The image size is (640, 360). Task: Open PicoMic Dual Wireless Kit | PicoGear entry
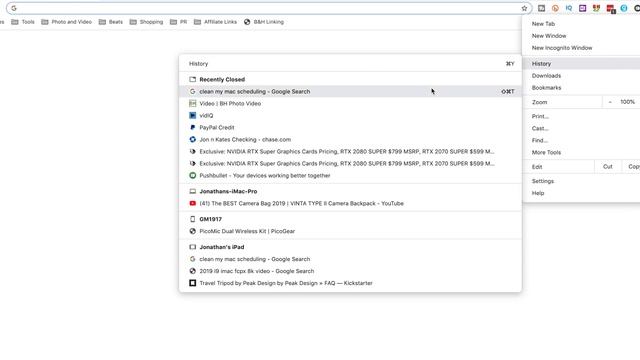coord(350,231)
